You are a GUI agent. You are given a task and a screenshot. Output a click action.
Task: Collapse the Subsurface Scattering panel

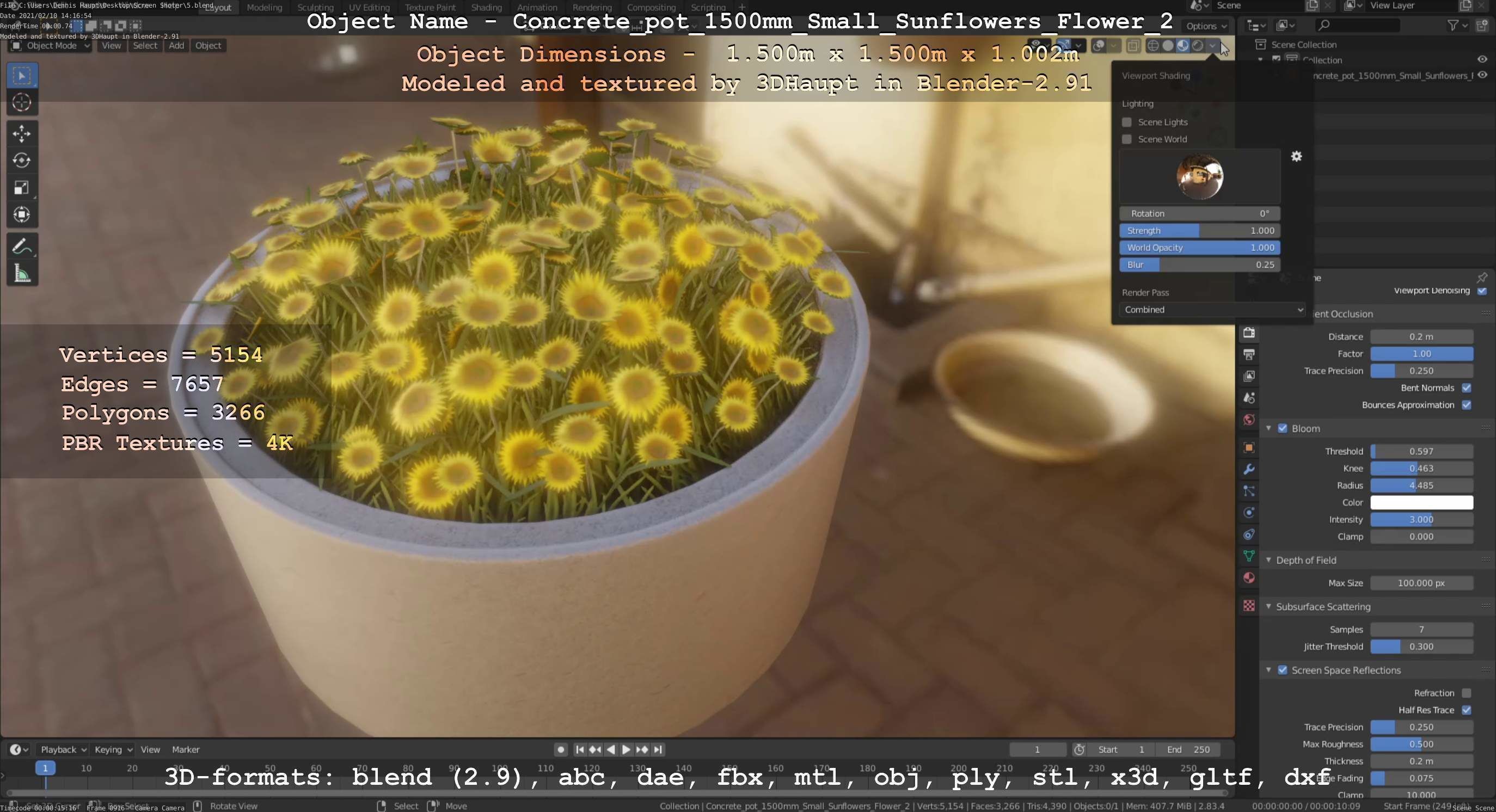(x=1268, y=606)
